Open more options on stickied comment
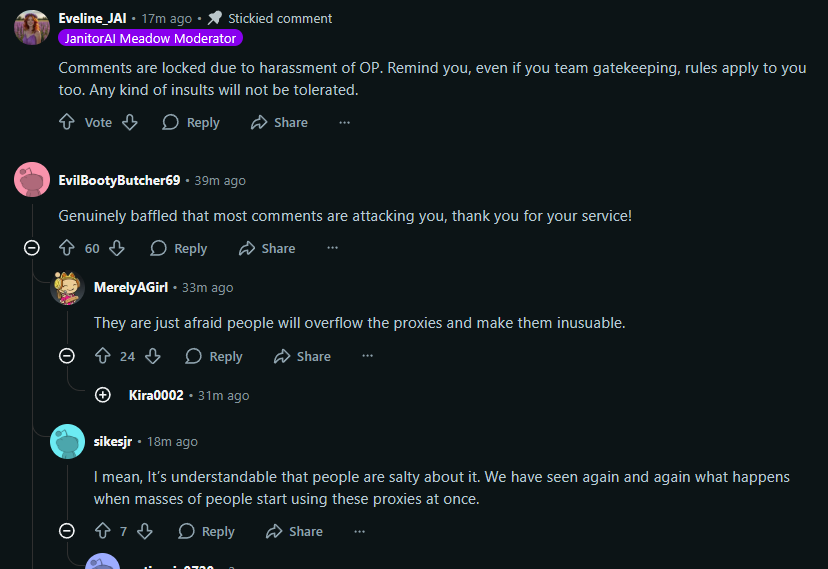The width and height of the screenshot is (828, 569). pyautogui.click(x=344, y=122)
